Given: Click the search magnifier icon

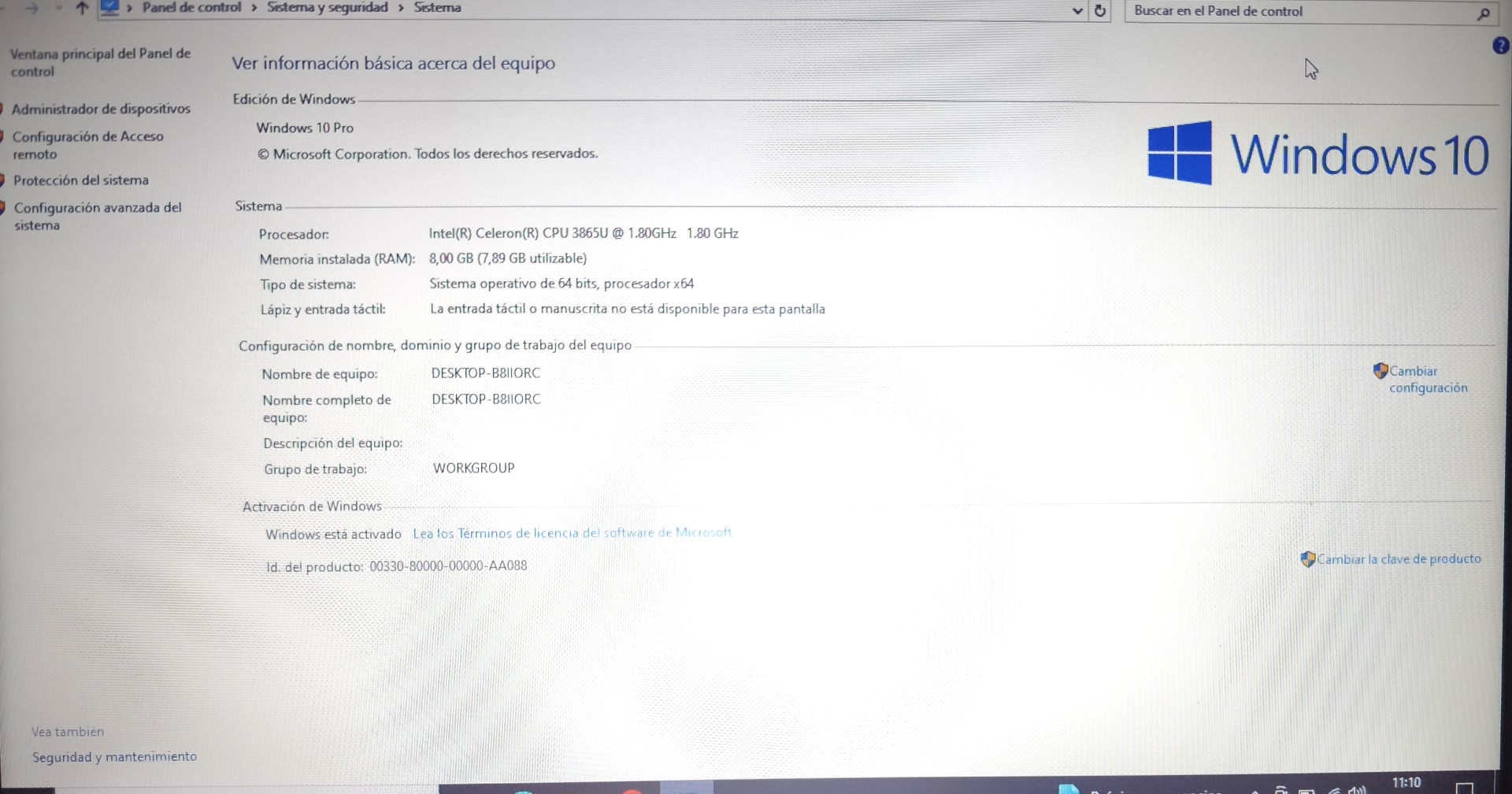Looking at the screenshot, I should tap(1483, 13).
